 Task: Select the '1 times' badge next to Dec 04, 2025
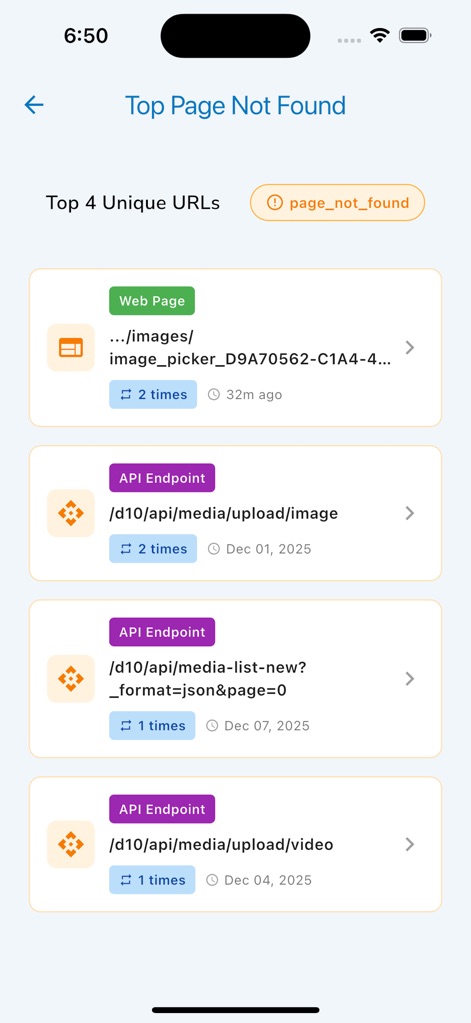tap(152, 880)
